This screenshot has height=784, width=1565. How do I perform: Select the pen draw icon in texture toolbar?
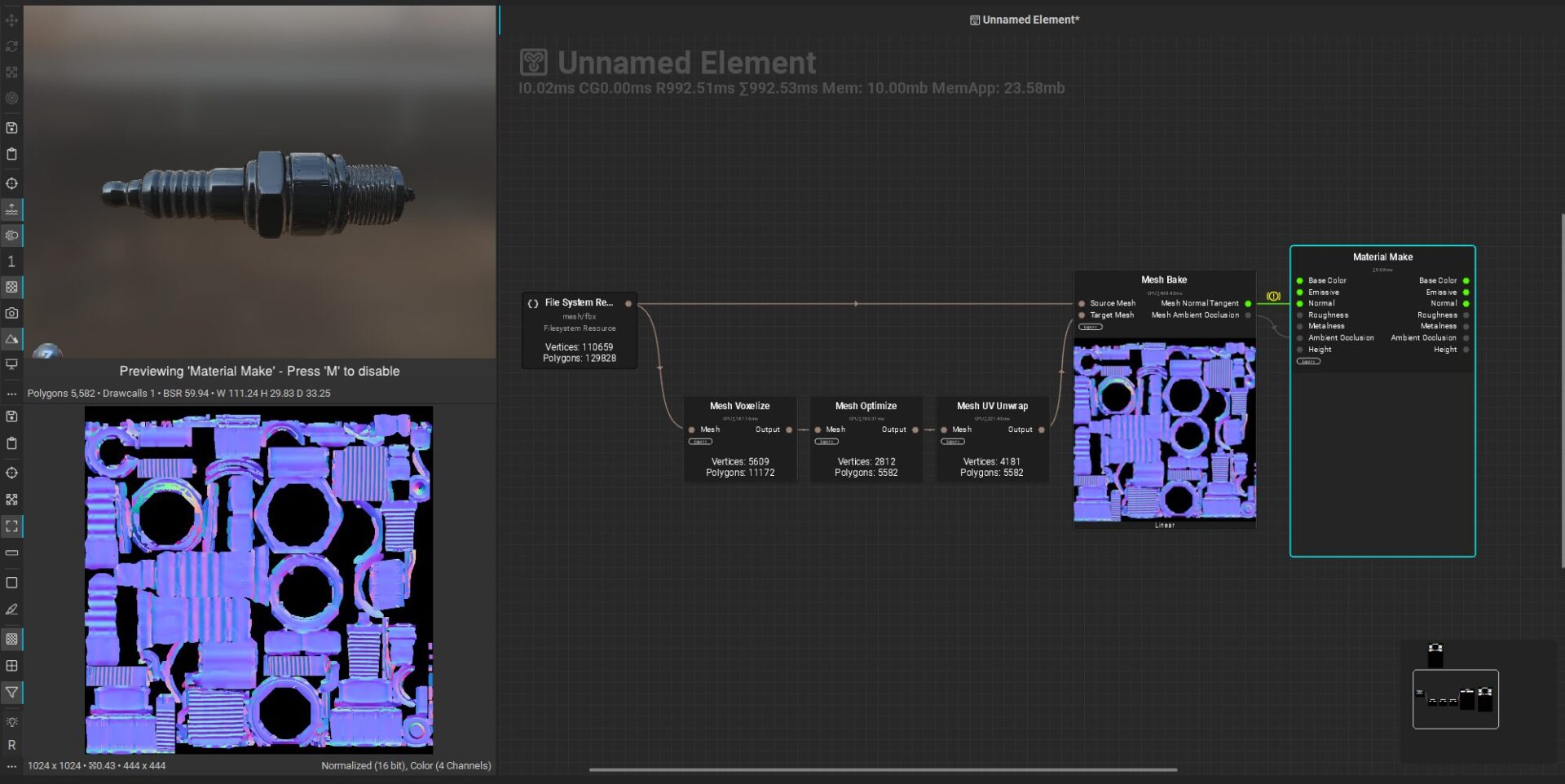point(11,610)
